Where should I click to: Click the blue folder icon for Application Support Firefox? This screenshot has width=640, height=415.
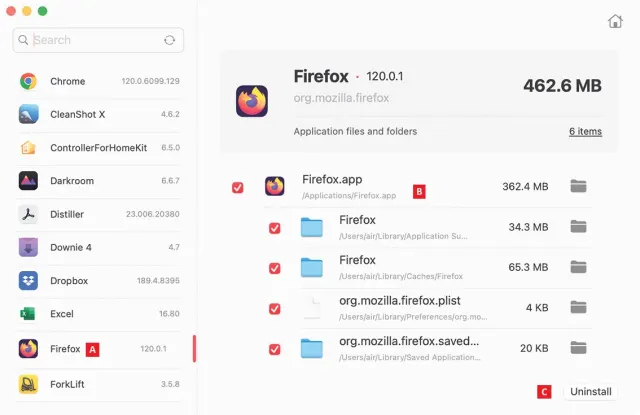point(312,227)
